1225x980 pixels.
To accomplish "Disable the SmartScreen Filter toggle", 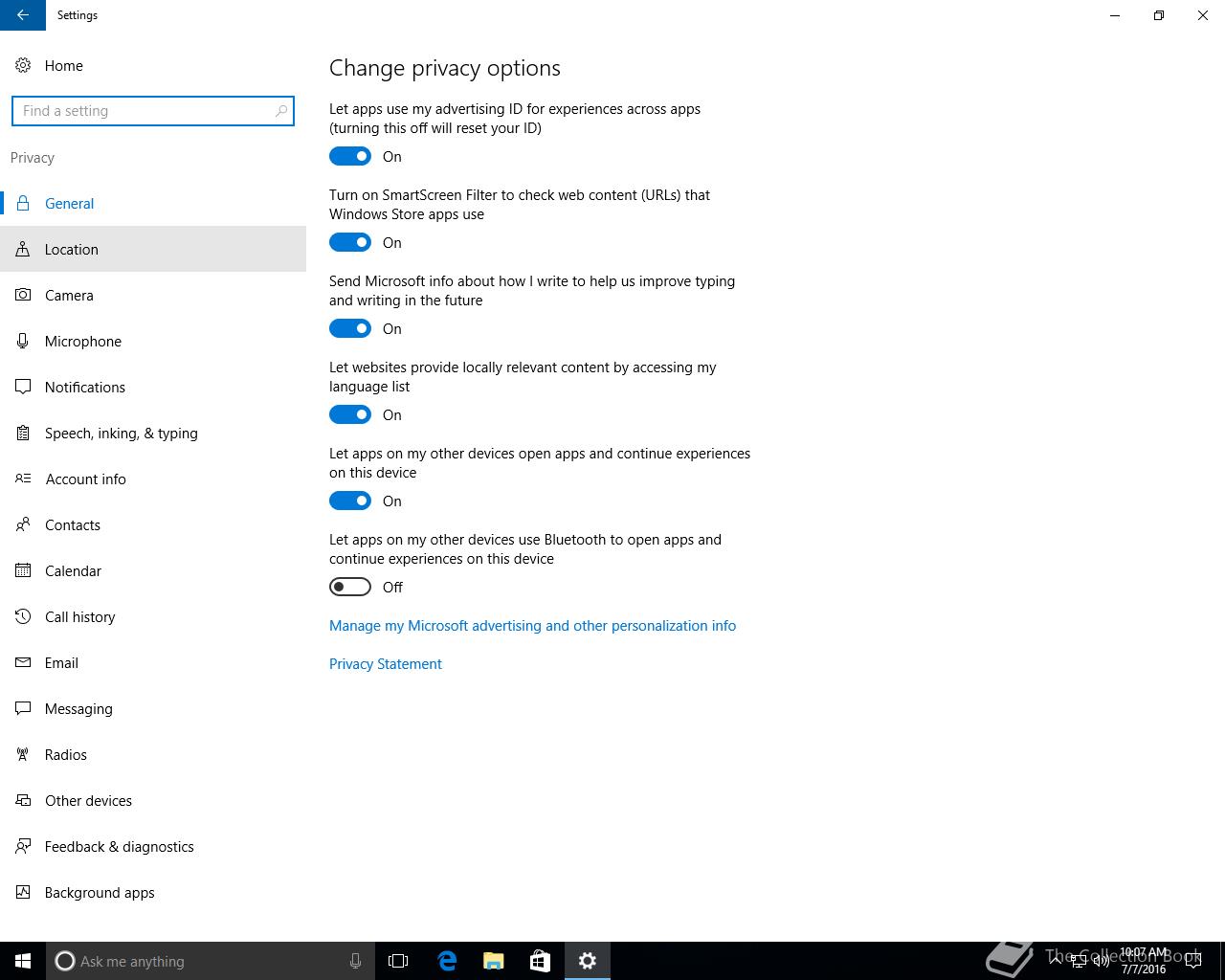I will [x=350, y=242].
